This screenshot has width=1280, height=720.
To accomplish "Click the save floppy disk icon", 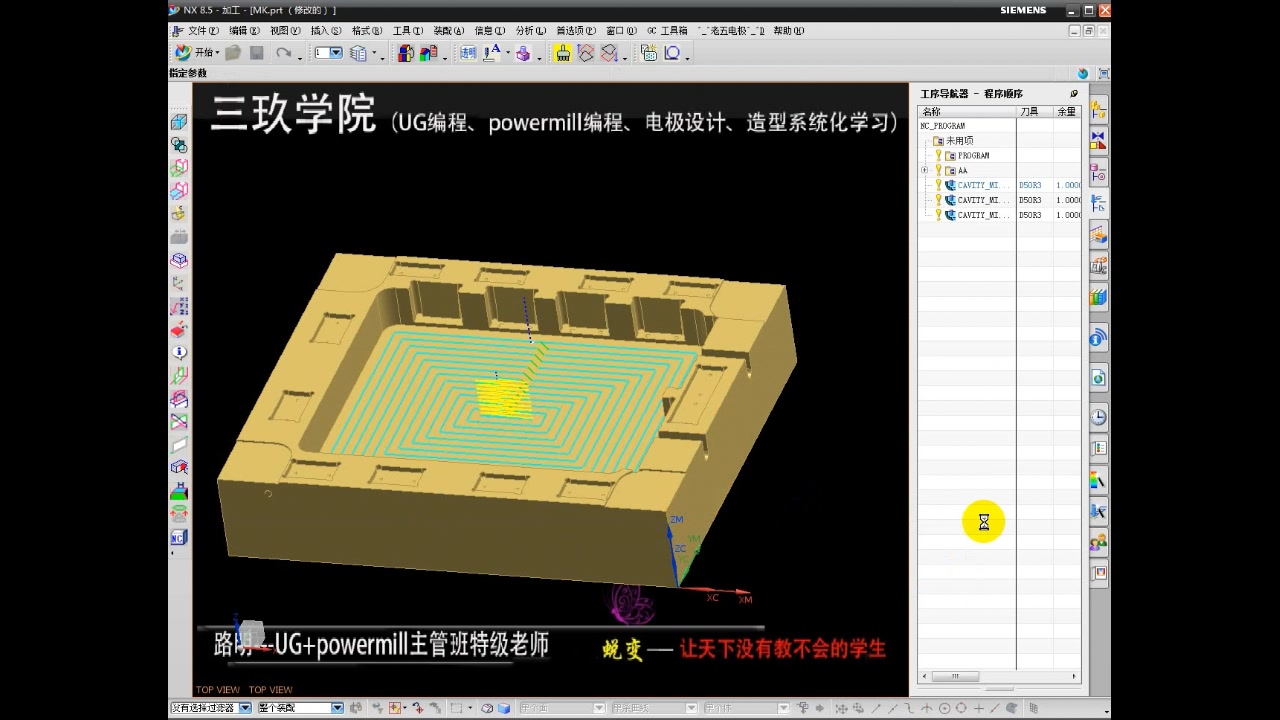I will (257, 53).
